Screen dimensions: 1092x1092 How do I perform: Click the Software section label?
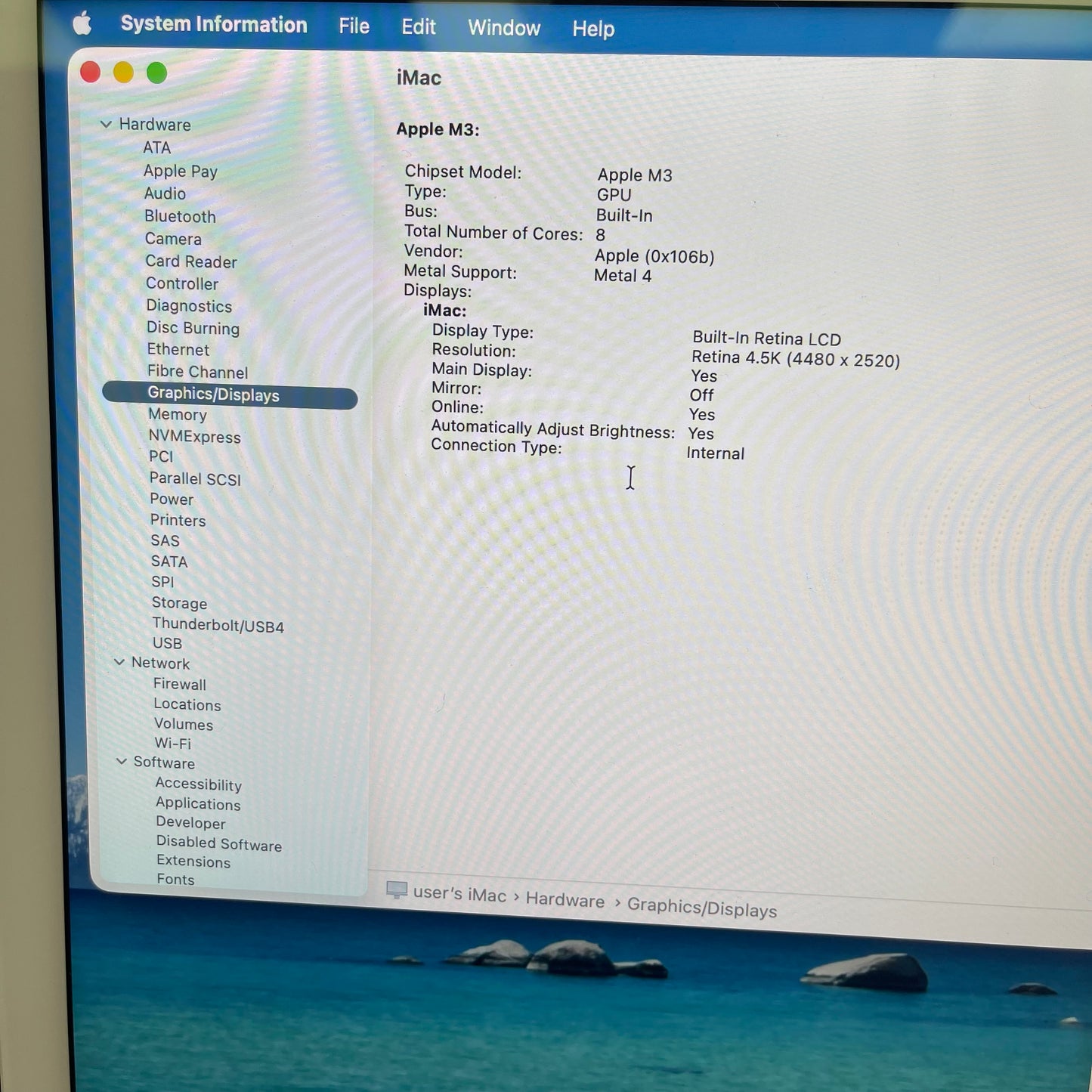click(x=164, y=763)
